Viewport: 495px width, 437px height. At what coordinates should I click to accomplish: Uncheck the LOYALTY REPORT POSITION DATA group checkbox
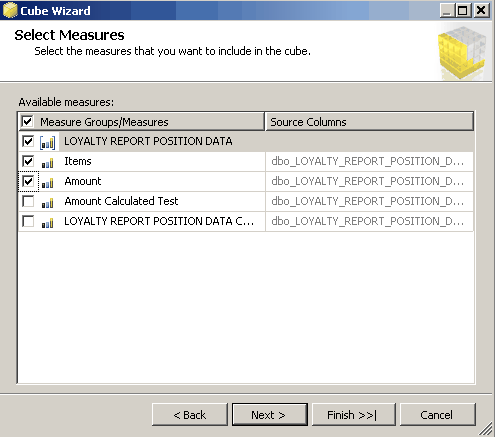click(28, 141)
